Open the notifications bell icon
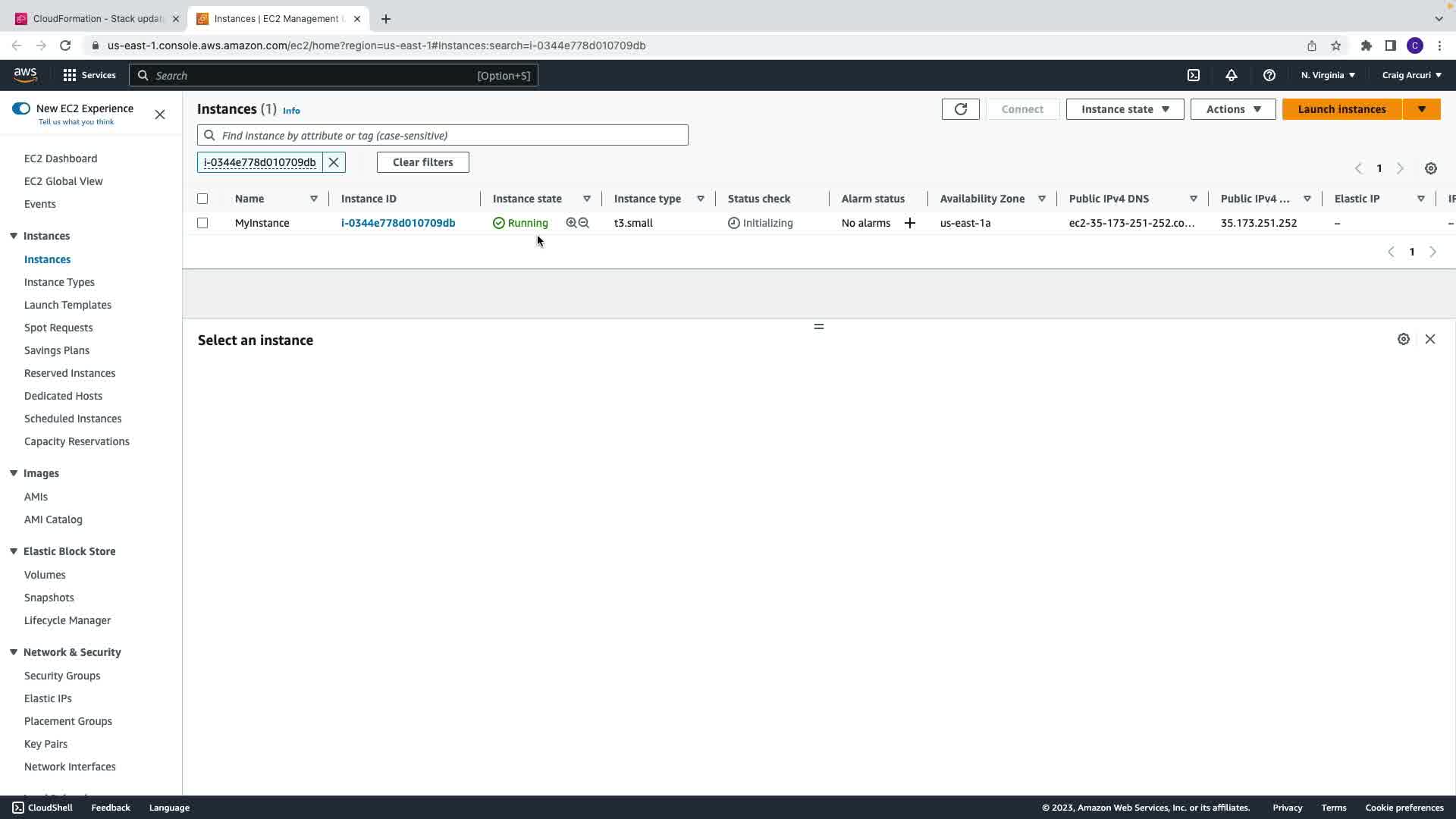Image resolution: width=1456 pixels, height=819 pixels. pos(1231,75)
